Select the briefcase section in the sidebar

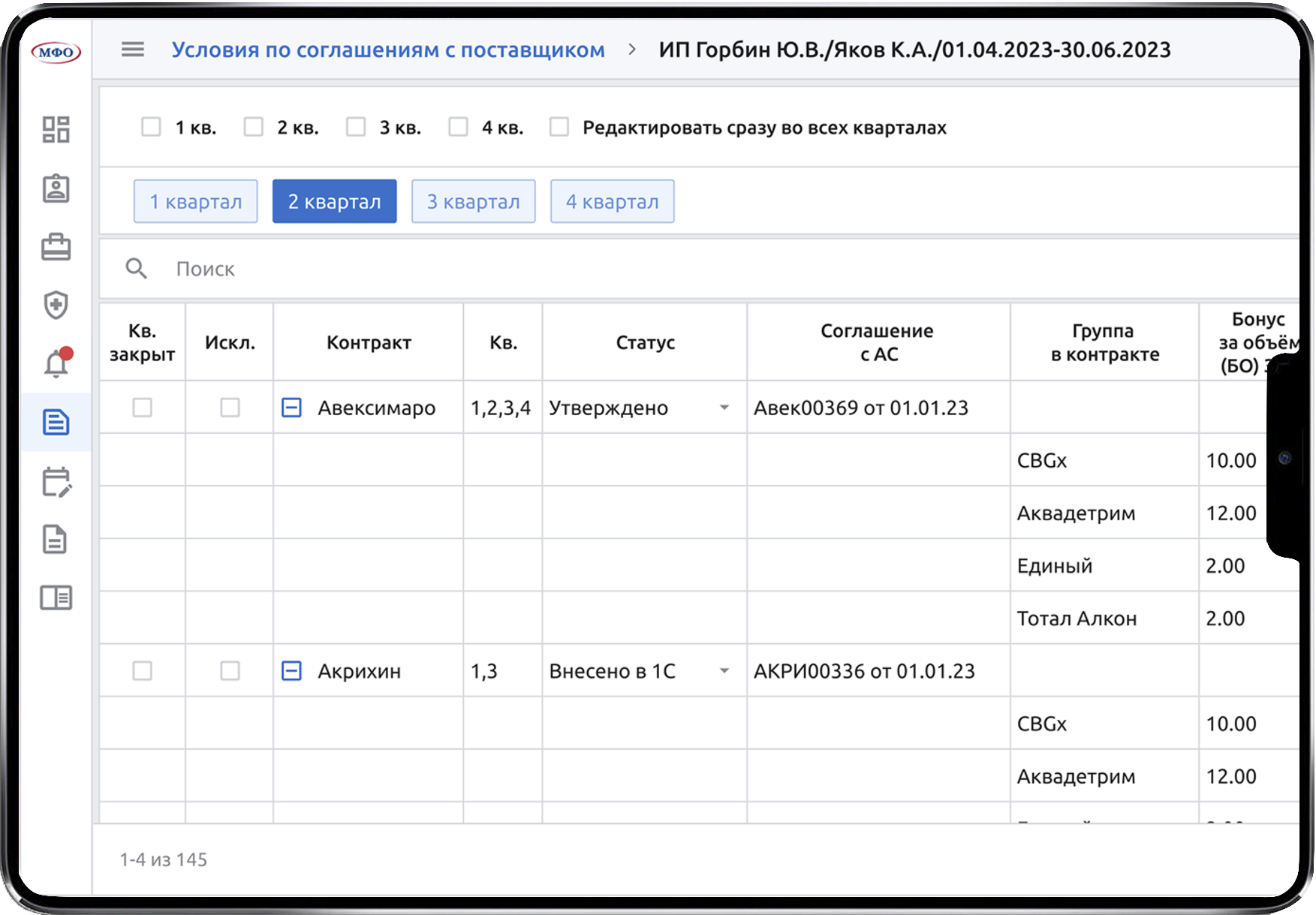click(x=56, y=246)
